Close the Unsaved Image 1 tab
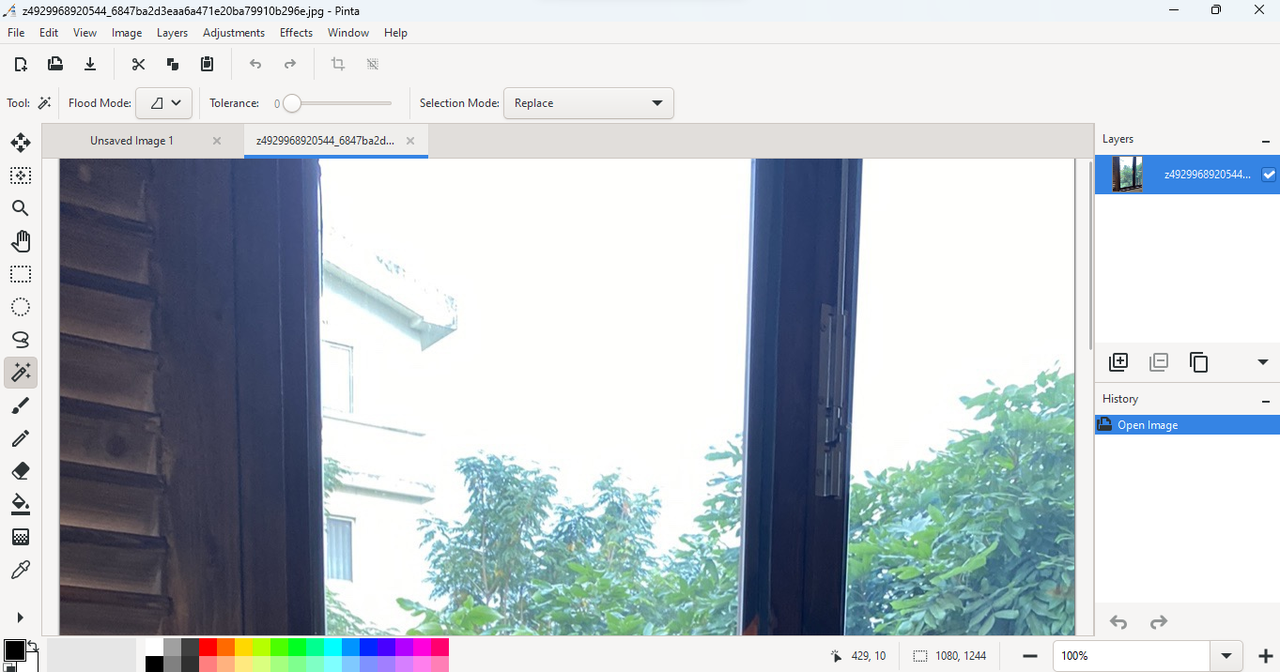1280x672 pixels. (217, 141)
